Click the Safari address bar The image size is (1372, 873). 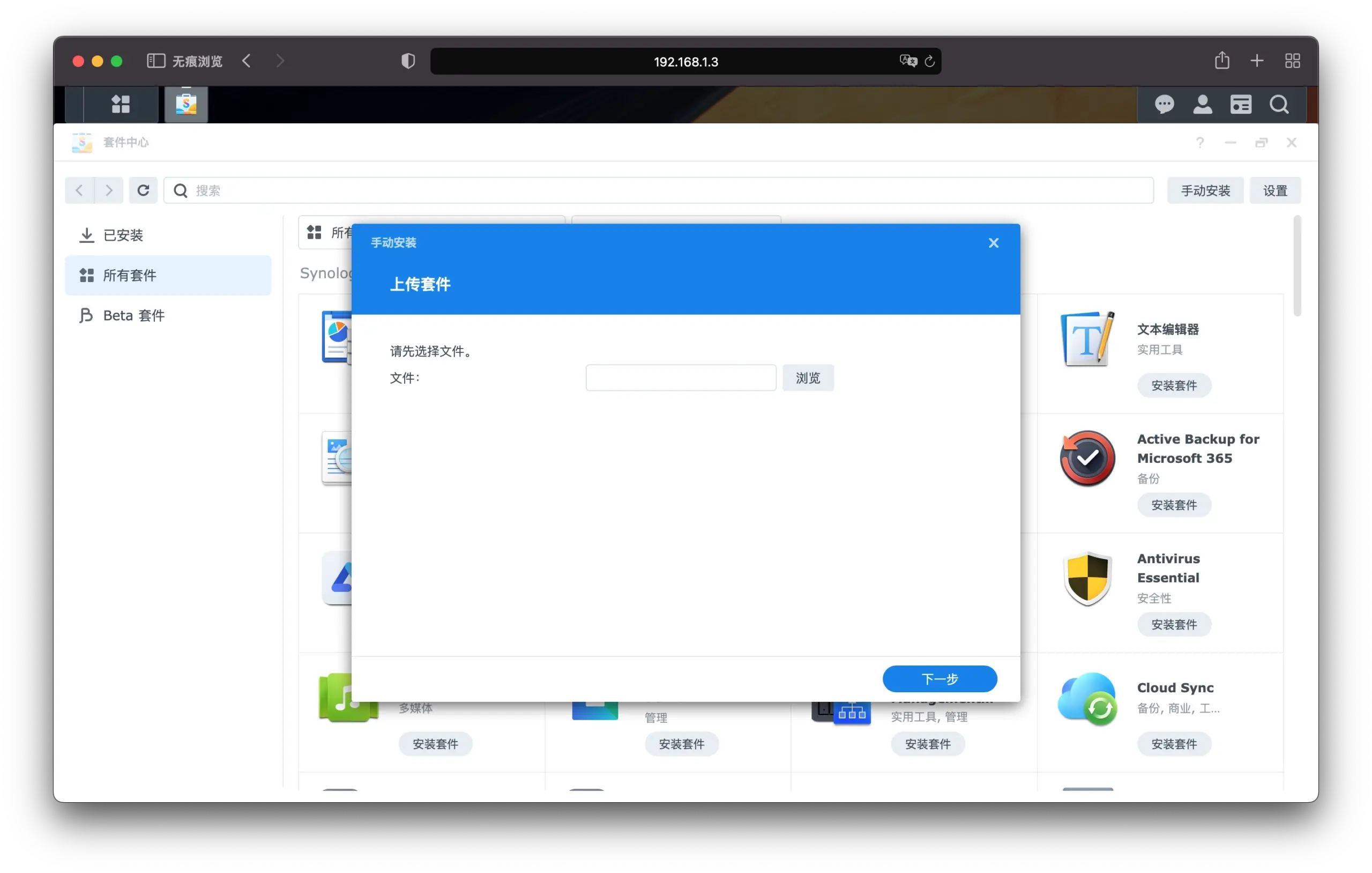pos(685,61)
